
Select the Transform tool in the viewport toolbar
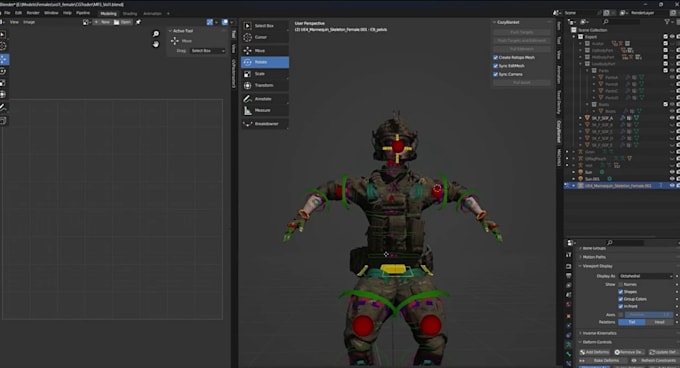[x=265, y=85]
